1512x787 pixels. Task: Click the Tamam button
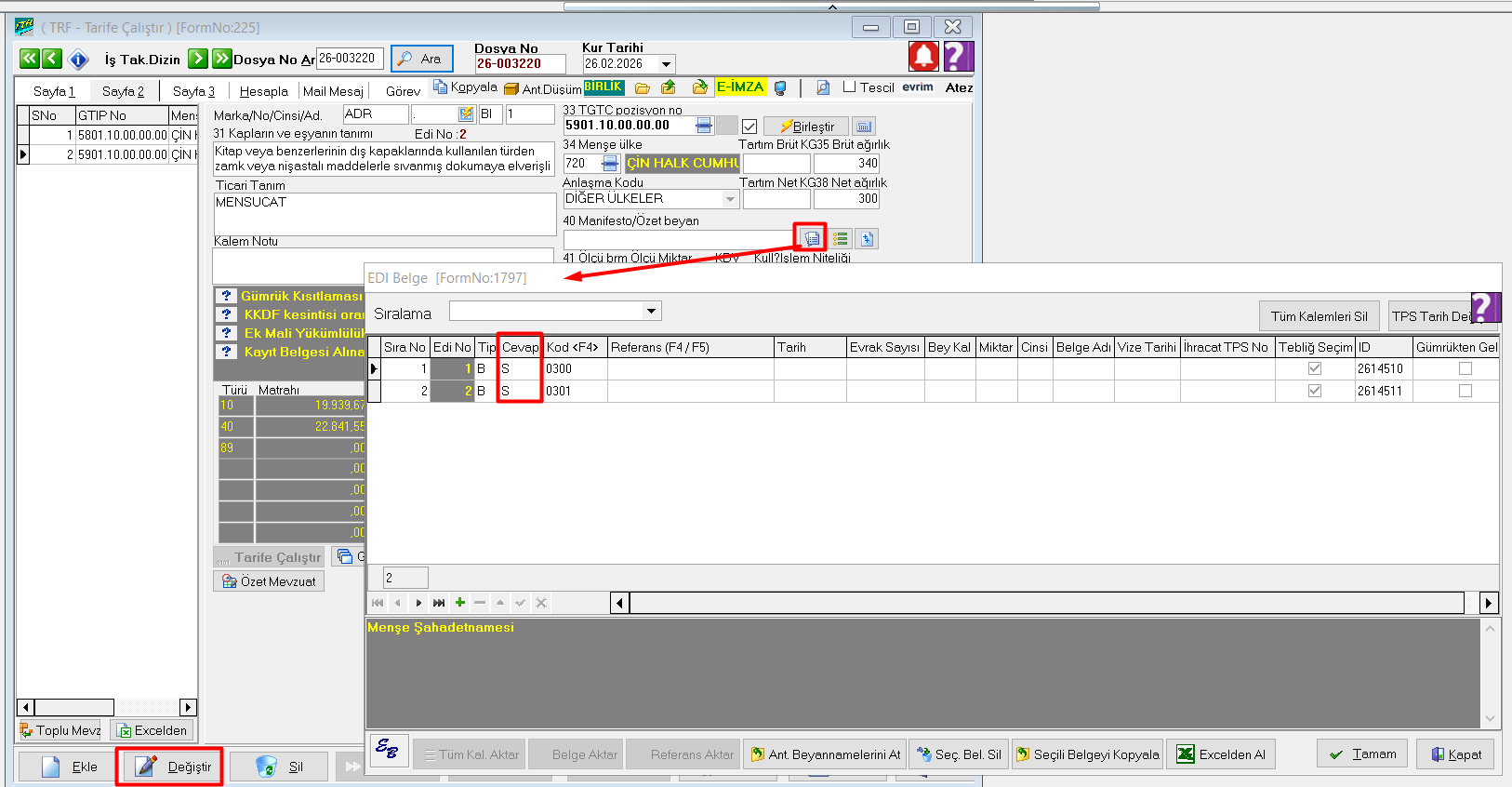click(x=1361, y=754)
